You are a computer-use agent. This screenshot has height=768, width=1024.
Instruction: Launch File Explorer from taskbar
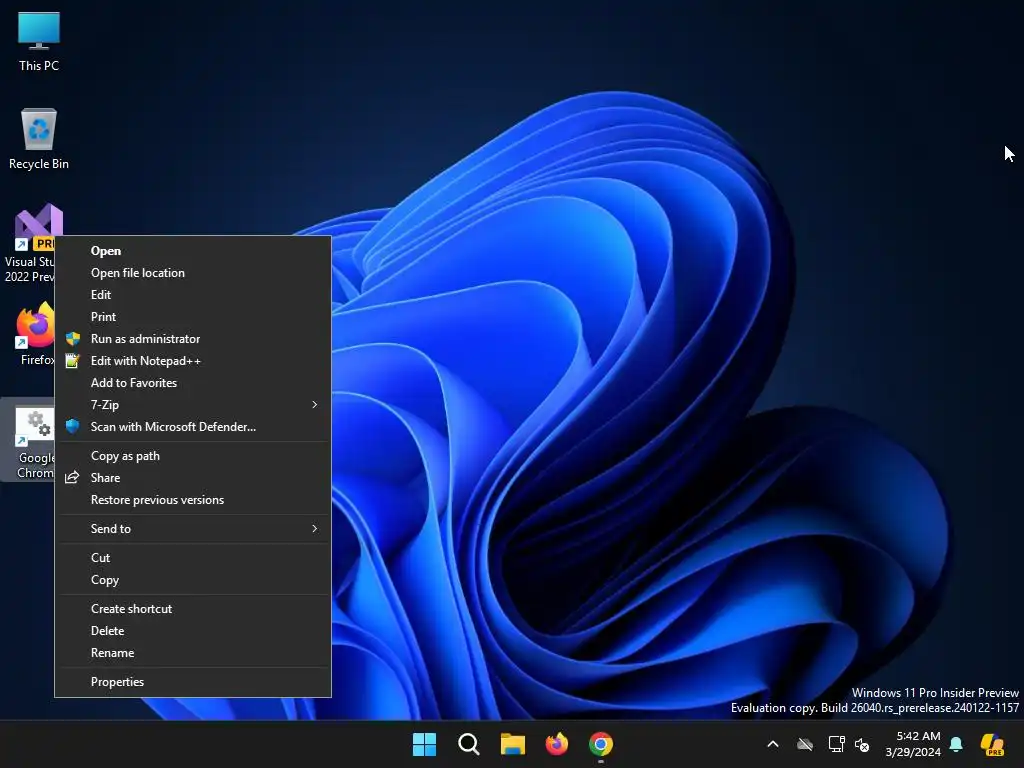513,744
